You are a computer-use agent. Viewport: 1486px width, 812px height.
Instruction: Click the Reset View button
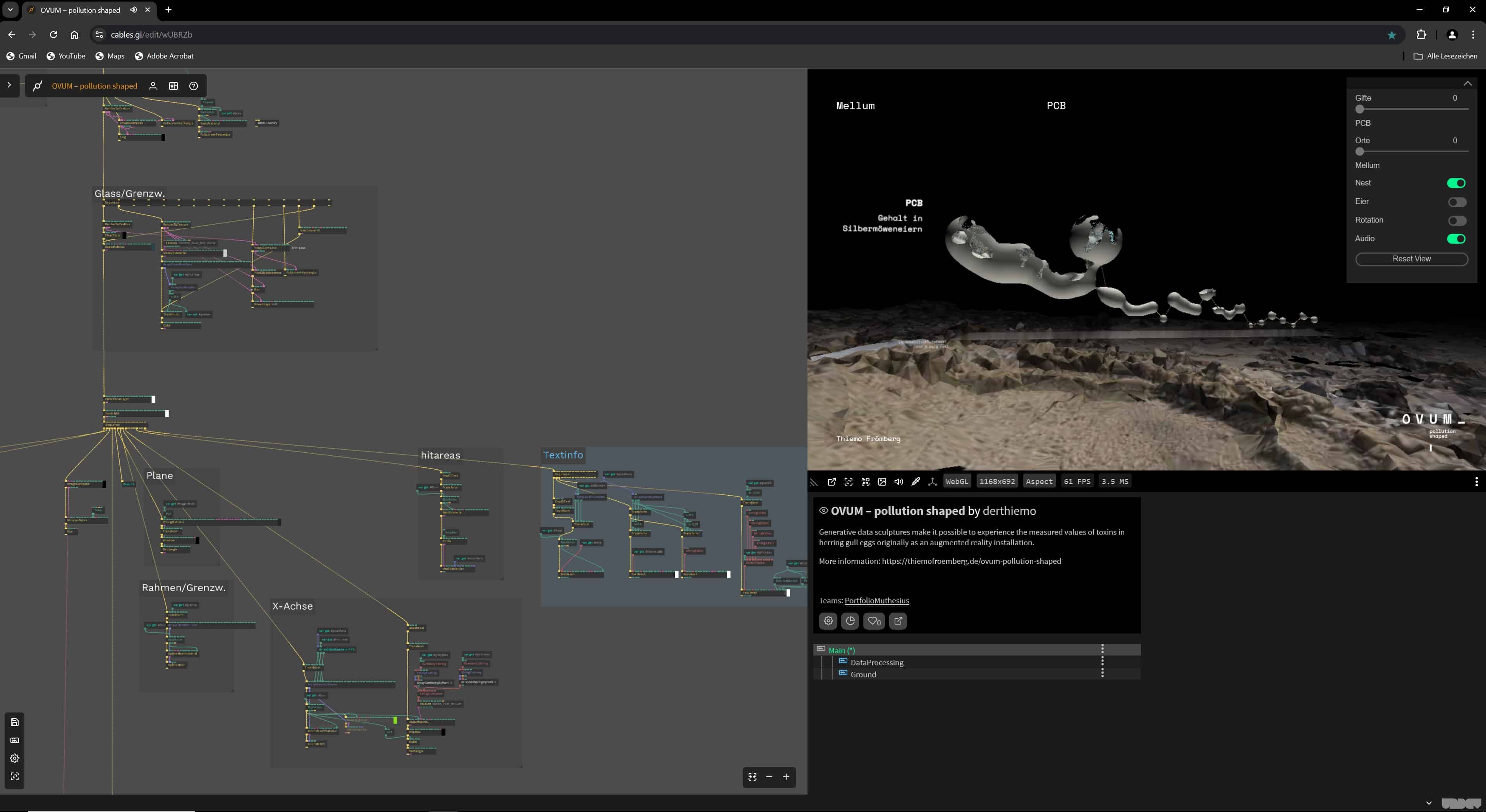click(x=1411, y=258)
